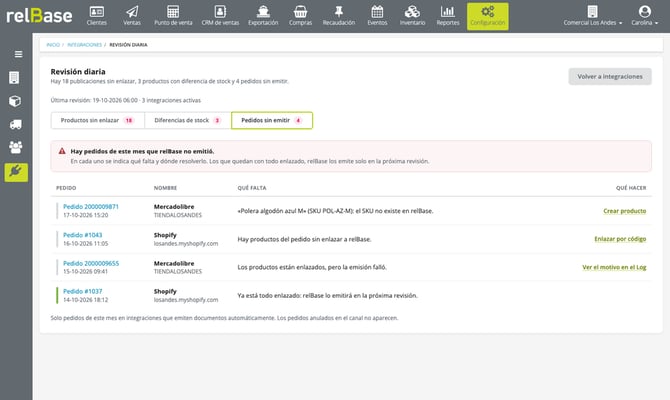Open the sidebar document icon
The height and width of the screenshot is (400, 670).
14,78
